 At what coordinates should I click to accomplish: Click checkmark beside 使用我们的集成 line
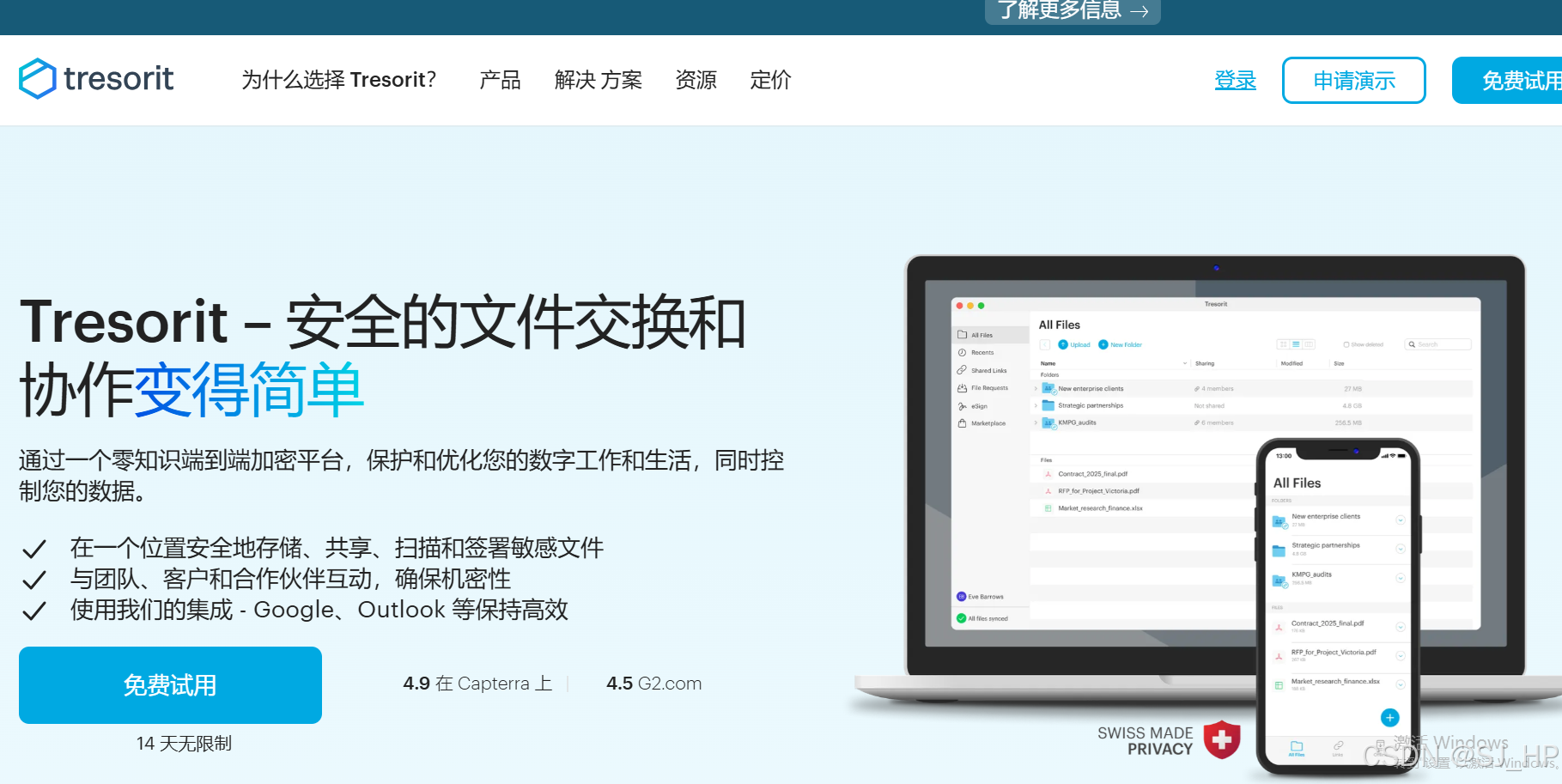click(x=34, y=611)
